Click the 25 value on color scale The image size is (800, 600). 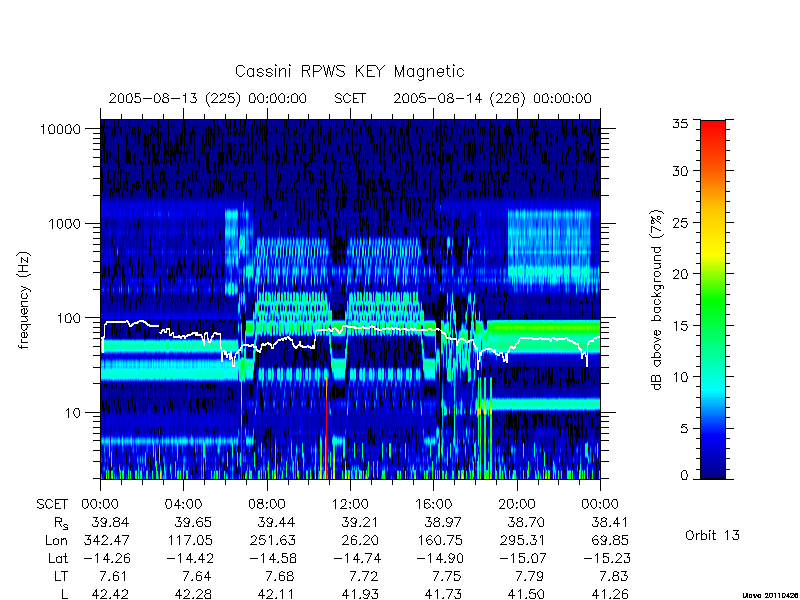point(680,223)
